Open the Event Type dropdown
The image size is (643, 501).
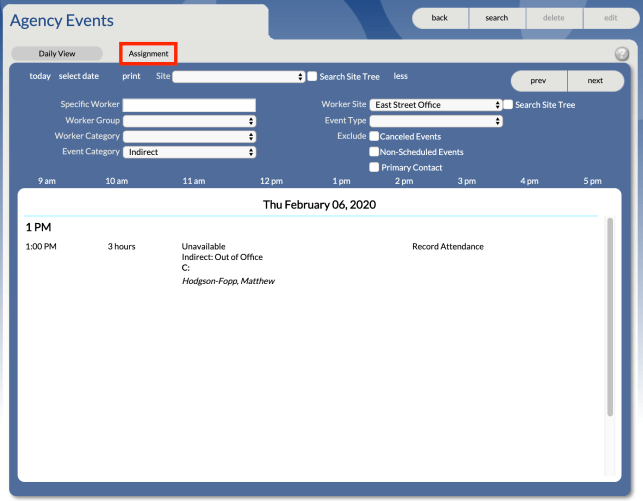click(x=436, y=121)
